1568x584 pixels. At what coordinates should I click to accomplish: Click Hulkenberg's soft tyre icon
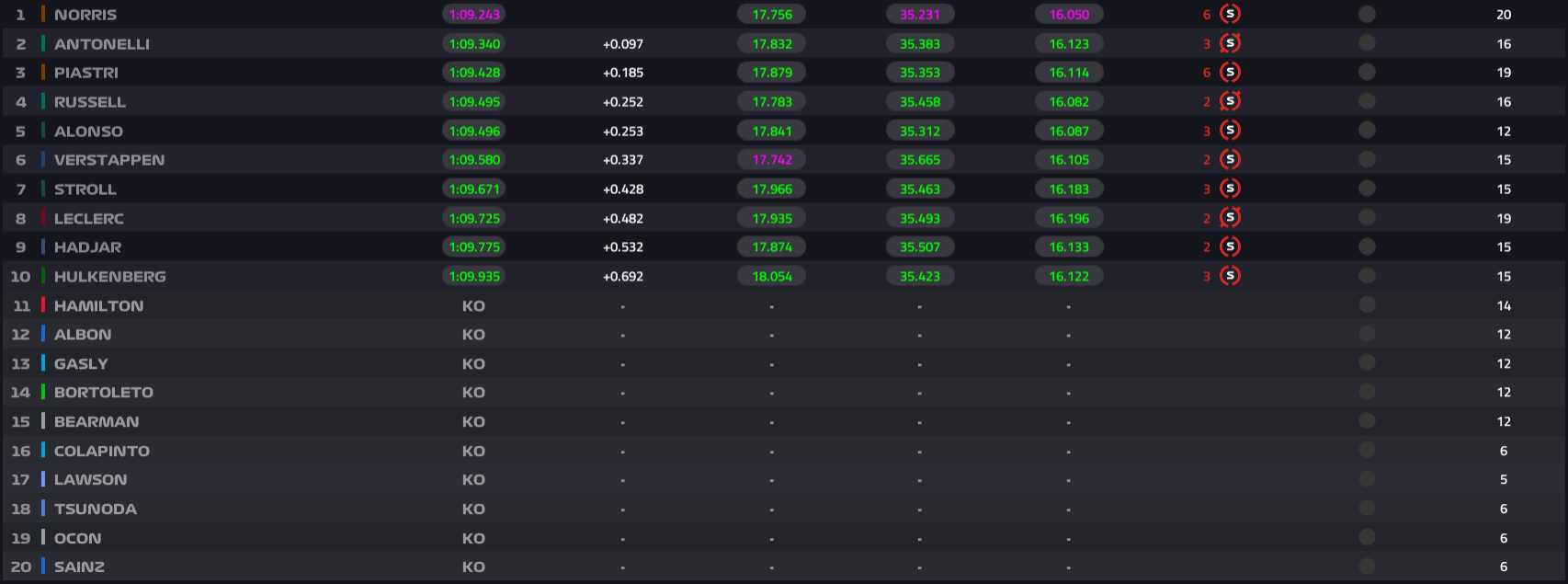click(1230, 276)
